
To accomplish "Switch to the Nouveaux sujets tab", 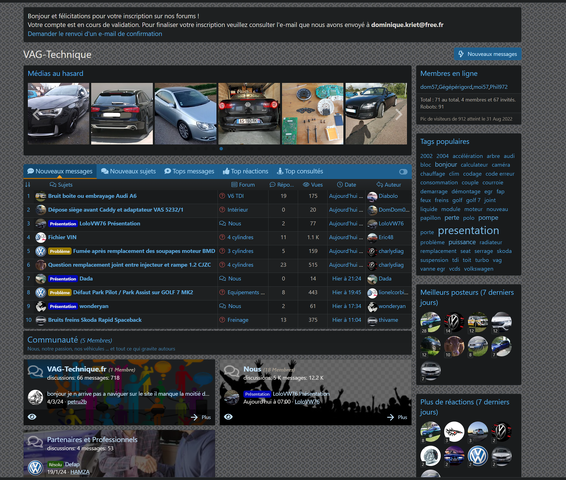I will point(129,171).
